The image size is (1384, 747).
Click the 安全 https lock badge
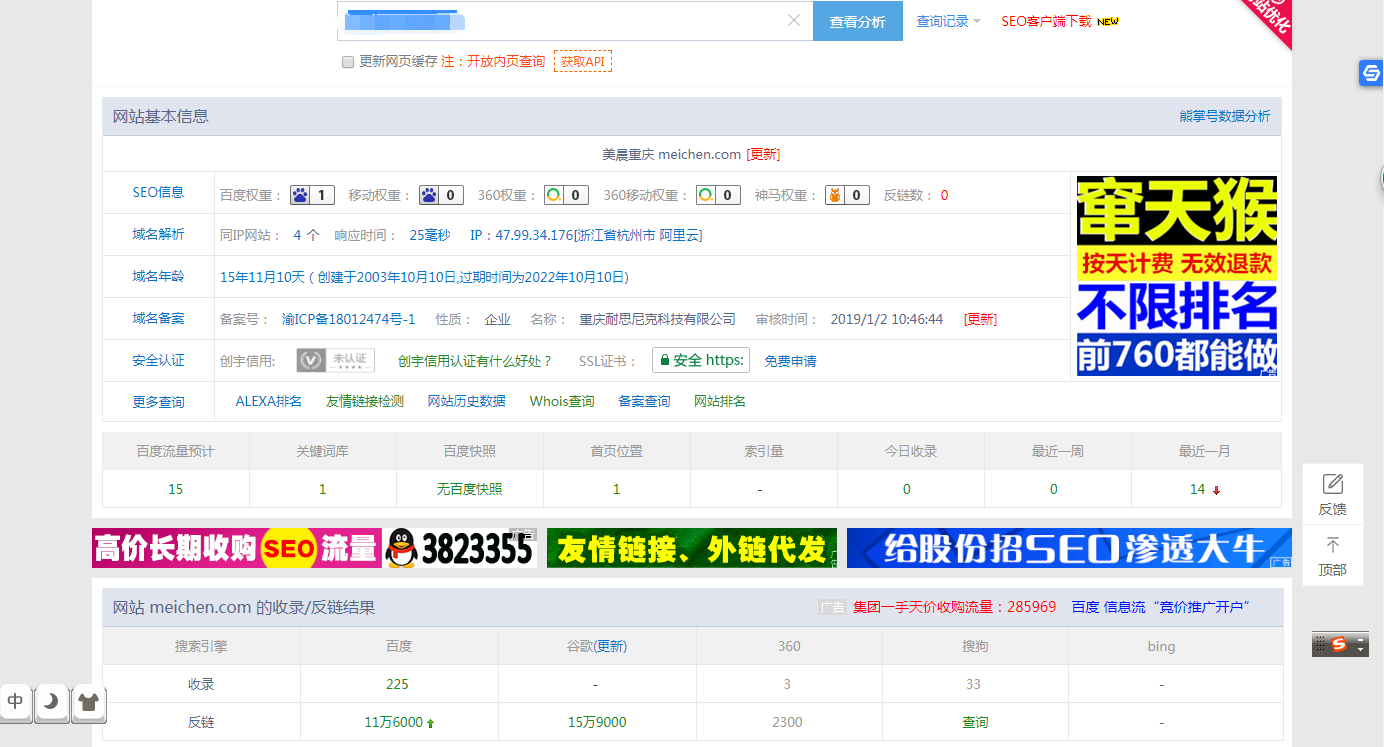tap(700, 360)
